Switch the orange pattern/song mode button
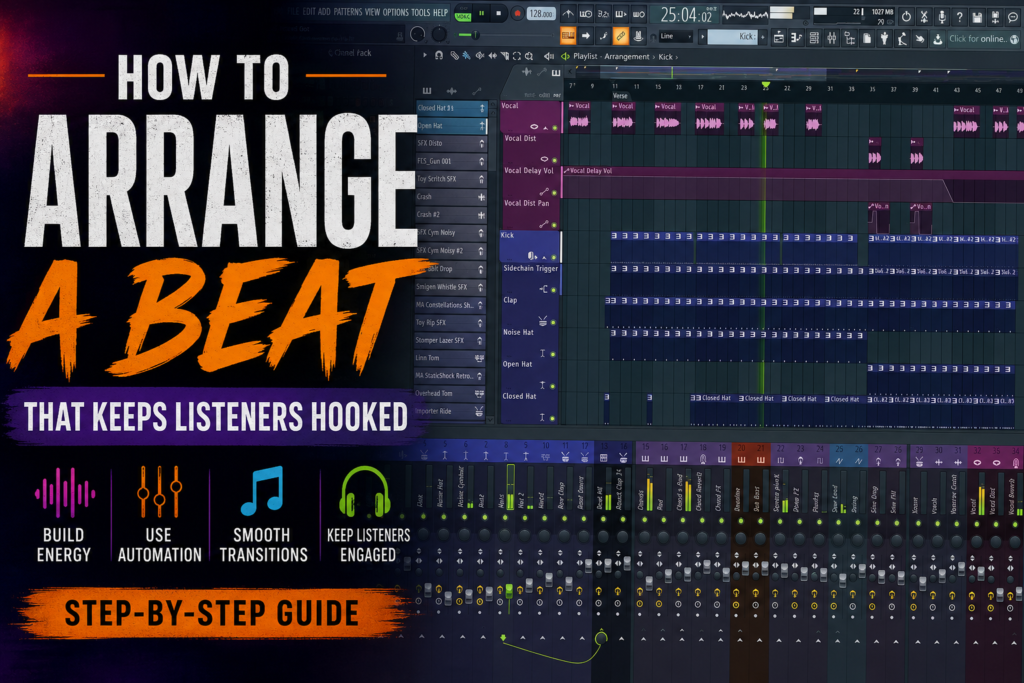Screen dimensions: 1024x683 (x=568, y=36)
